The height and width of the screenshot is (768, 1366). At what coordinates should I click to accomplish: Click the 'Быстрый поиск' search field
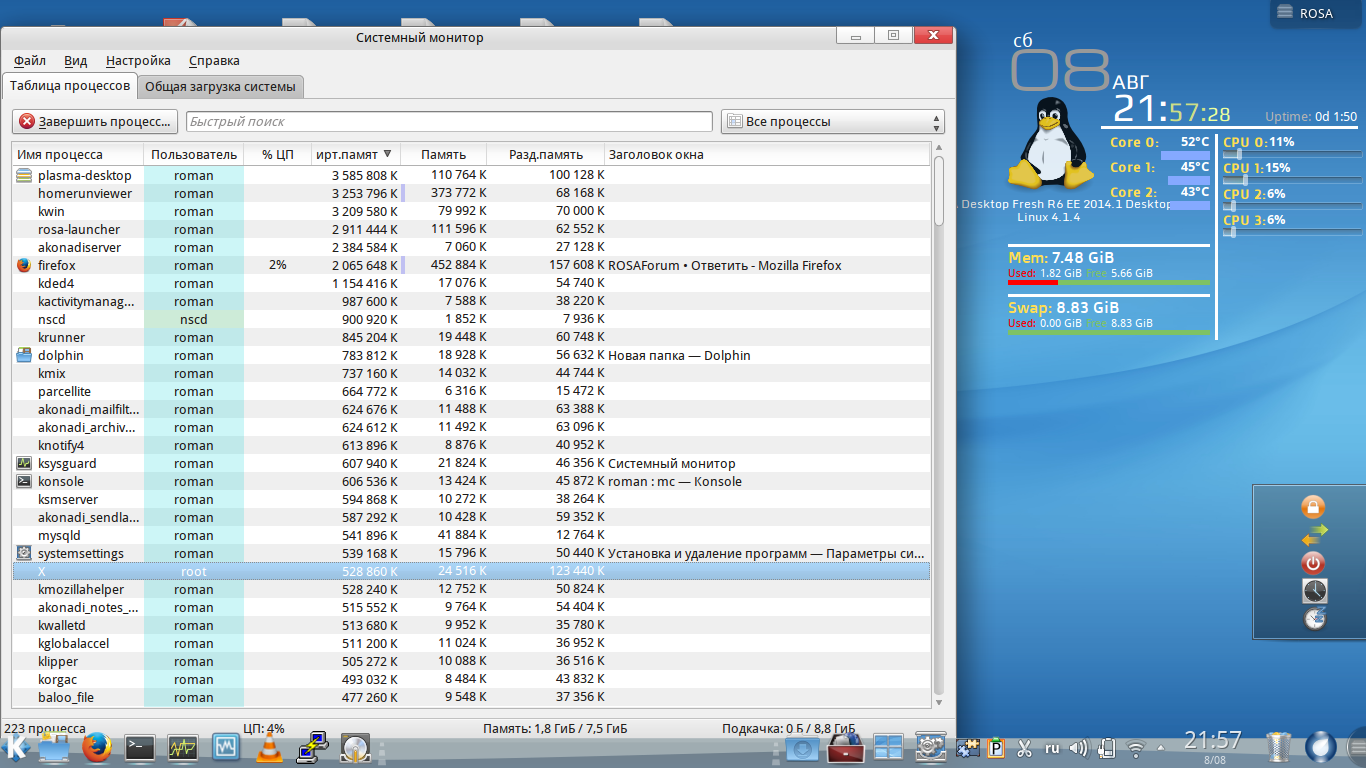448,122
